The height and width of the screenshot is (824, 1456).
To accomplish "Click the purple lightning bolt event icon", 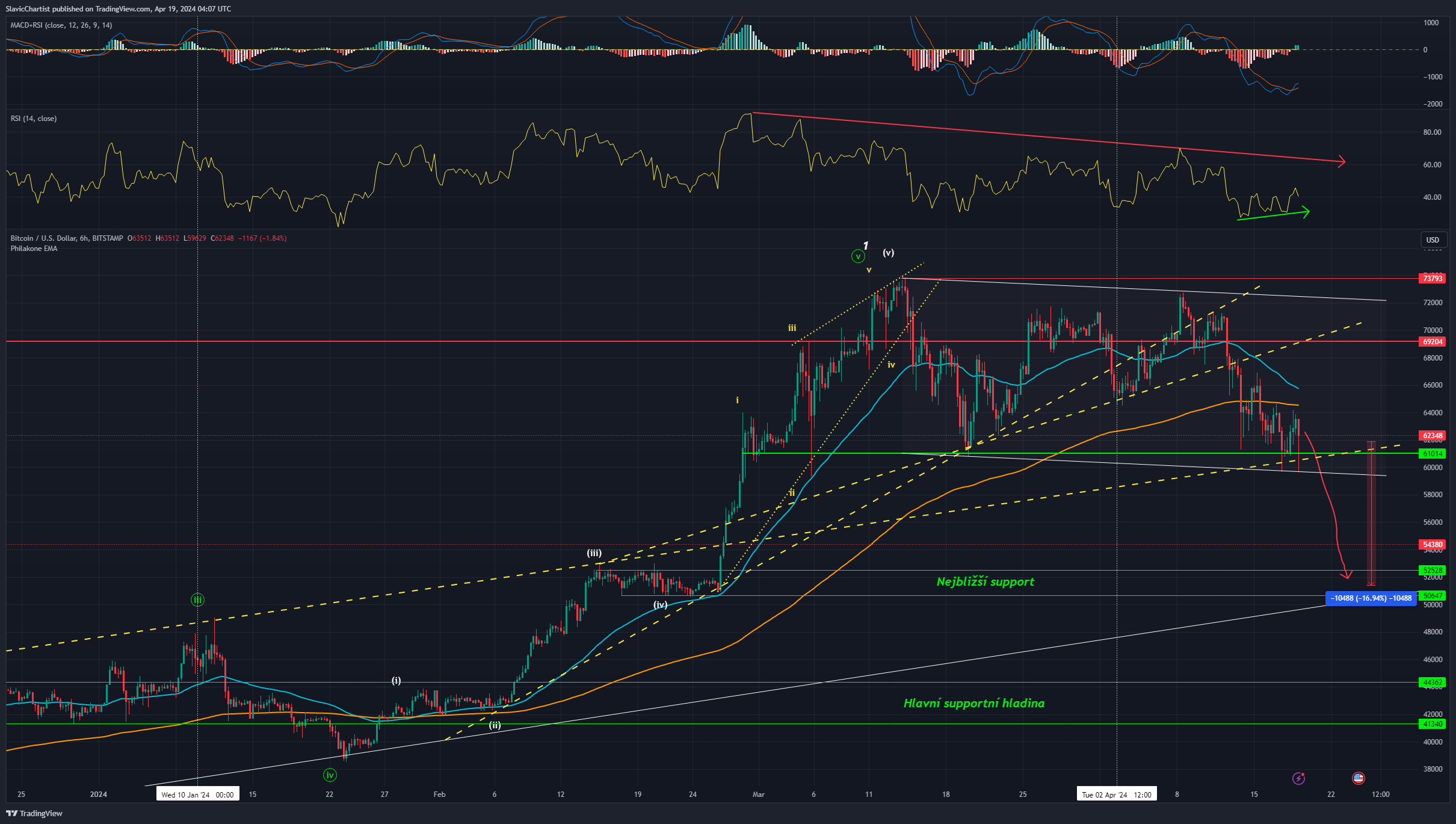I will click(x=1298, y=778).
